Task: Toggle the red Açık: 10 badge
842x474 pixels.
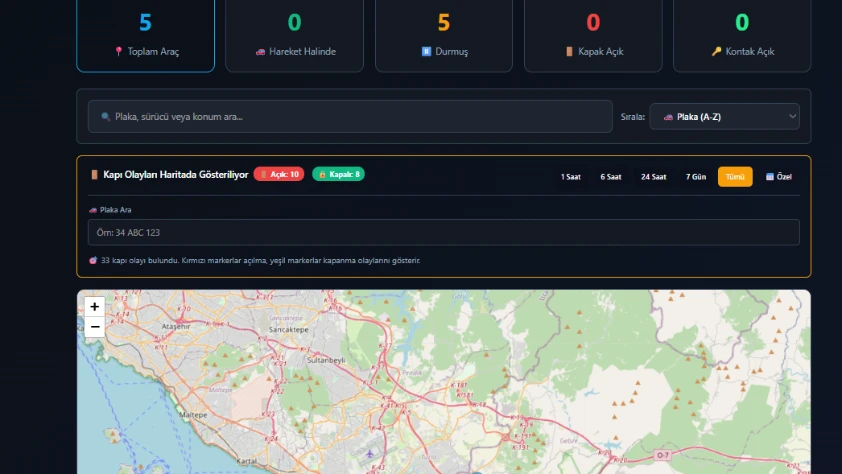Action: pos(279,174)
